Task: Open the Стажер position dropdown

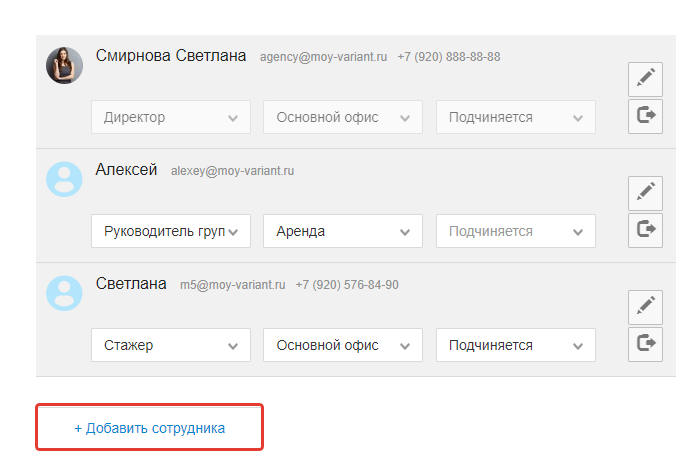Action: pos(171,345)
